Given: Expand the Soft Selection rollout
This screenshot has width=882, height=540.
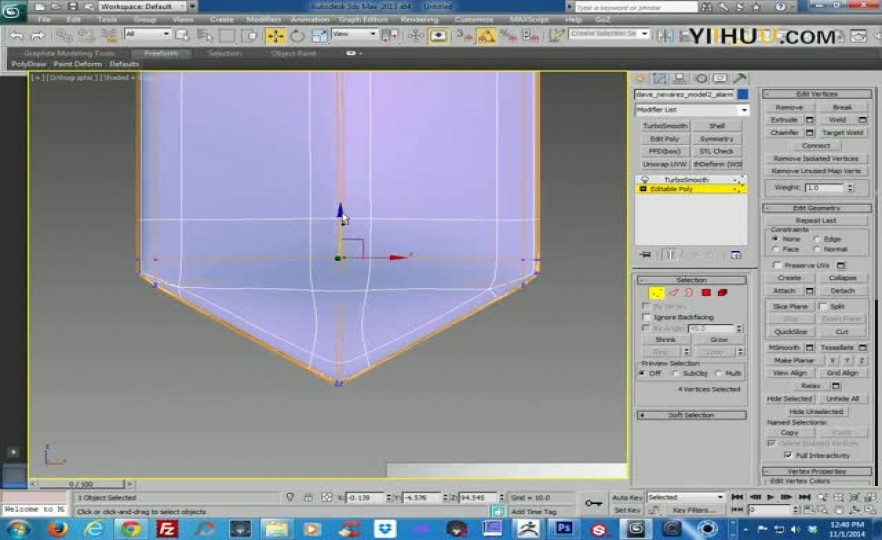Looking at the screenshot, I should coord(691,415).
